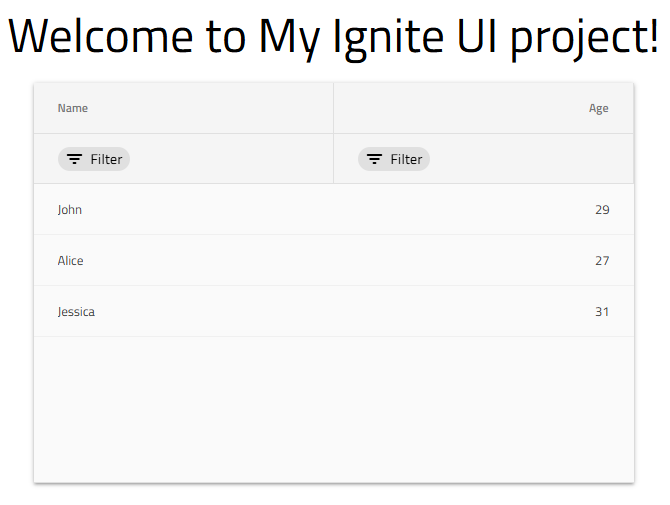Select the Jessica name cell
Screen dimensions: 670x505
pos(76,312)
